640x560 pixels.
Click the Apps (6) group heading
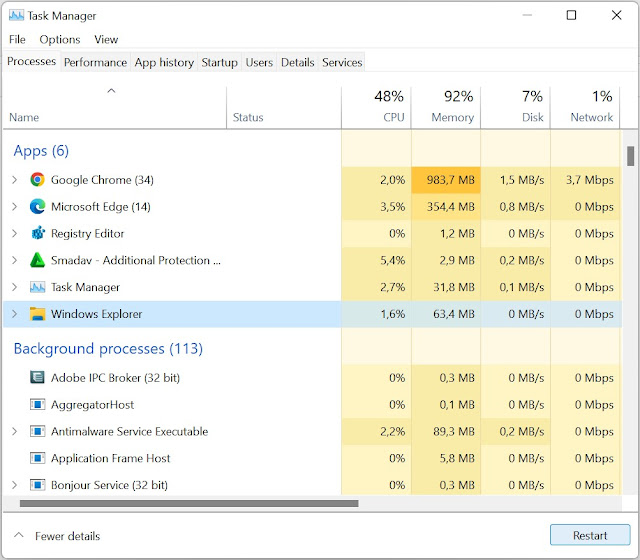point(41,151)
